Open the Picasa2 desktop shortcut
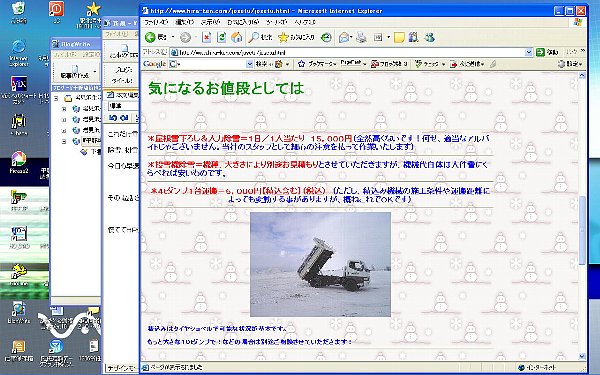This screenshot has width=600, height=375. point(18,162)
